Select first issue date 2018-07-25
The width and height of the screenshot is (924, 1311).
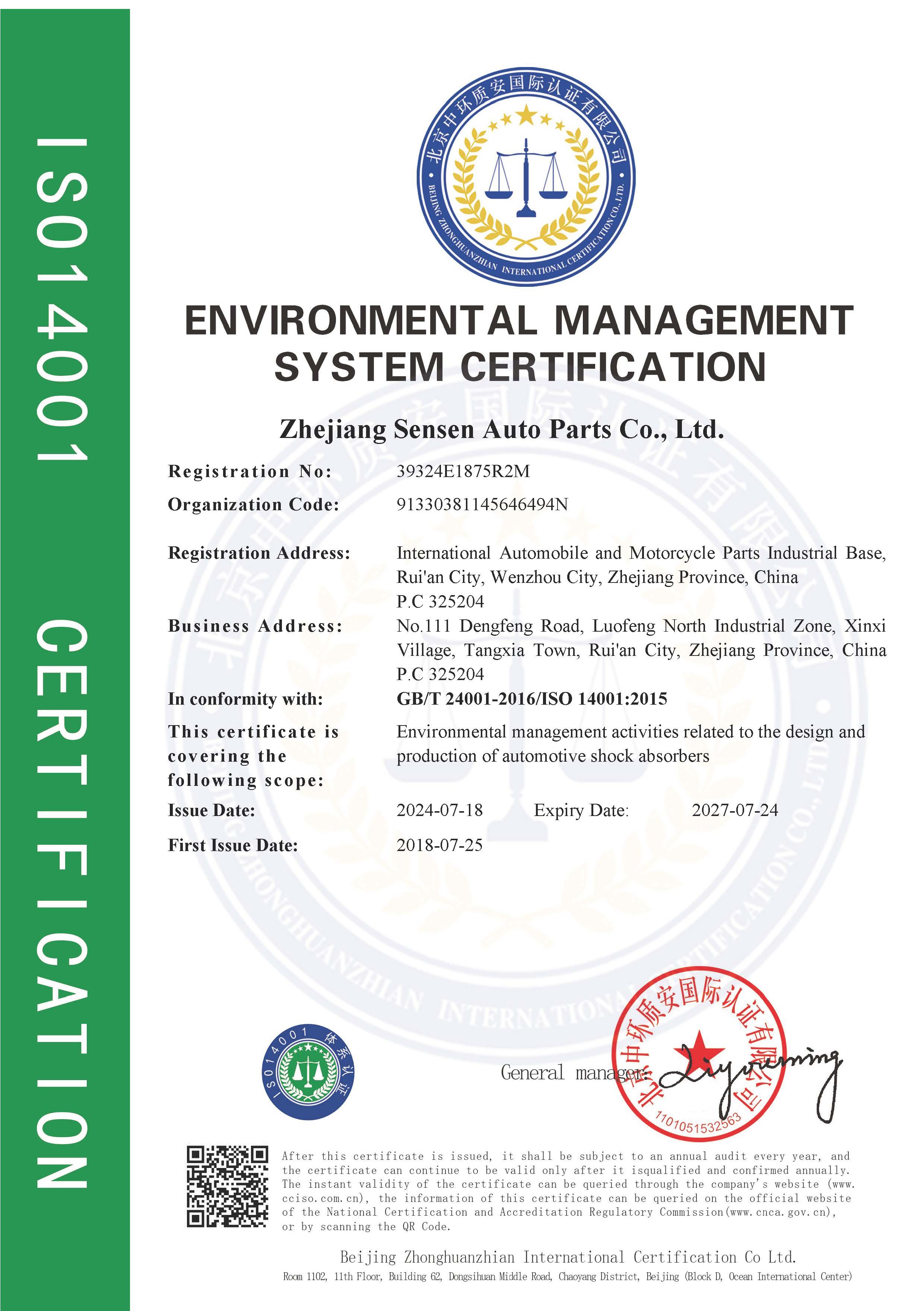[440, 845]
